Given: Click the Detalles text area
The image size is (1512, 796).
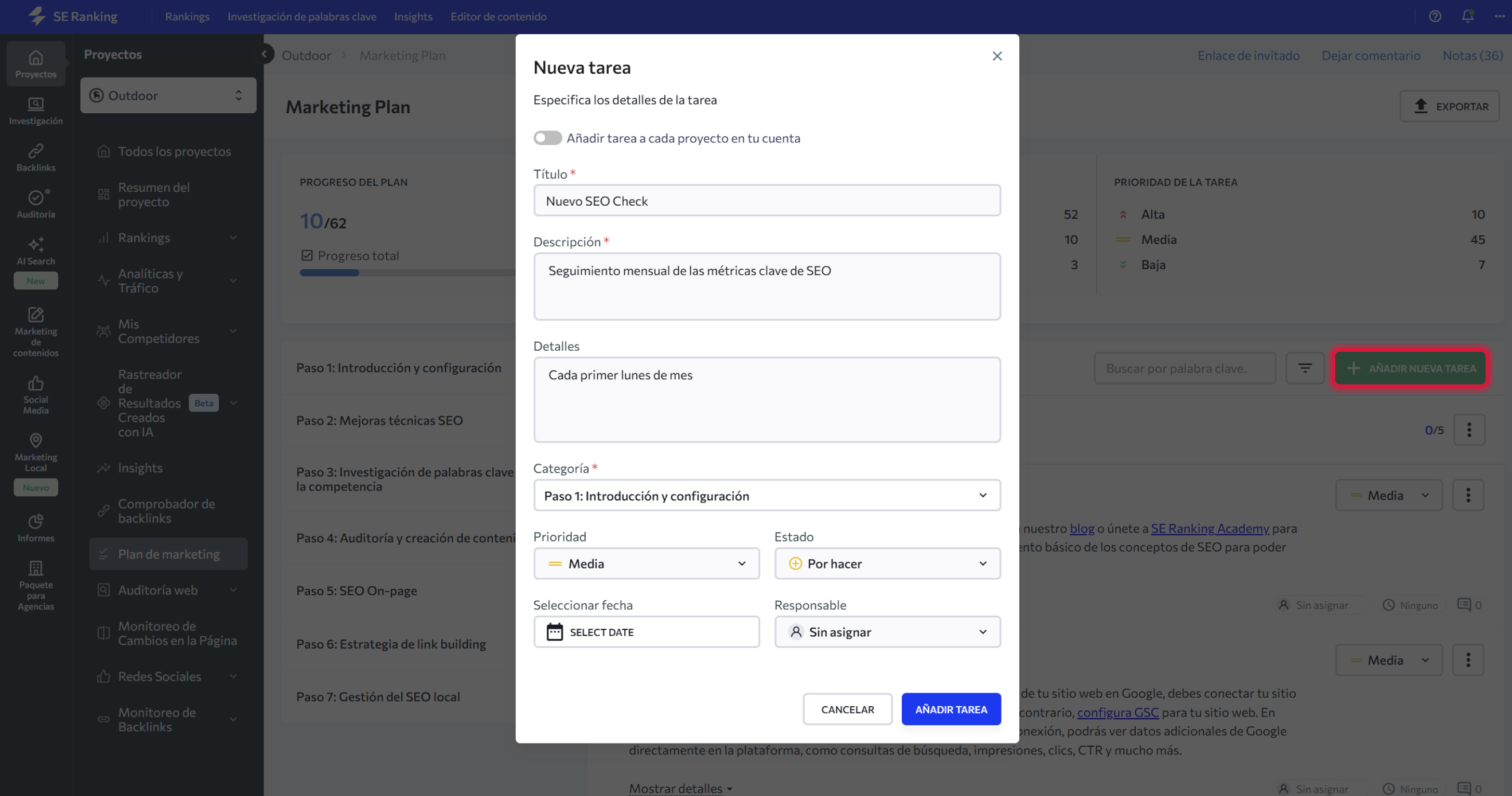Looking at the screenshot, I should click(767, 400).
